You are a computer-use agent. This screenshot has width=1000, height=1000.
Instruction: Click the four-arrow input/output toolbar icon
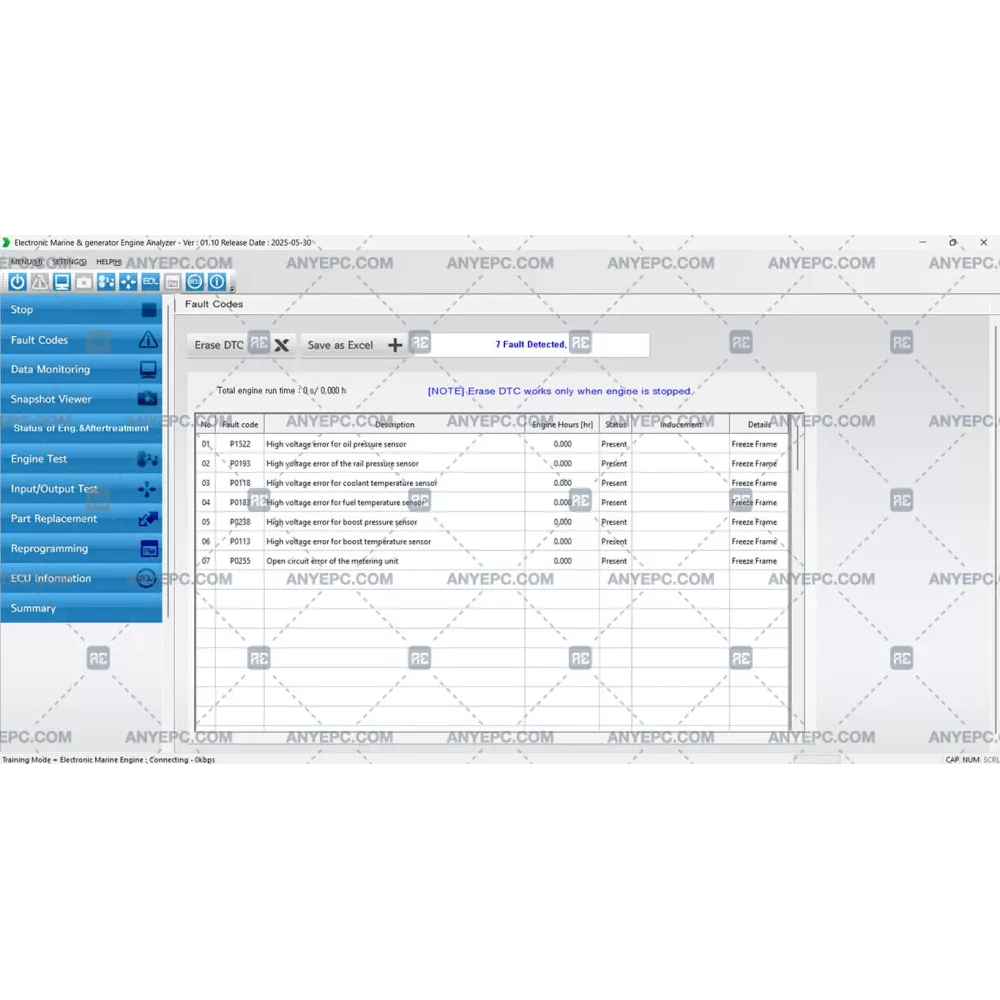tap(128, 282)
